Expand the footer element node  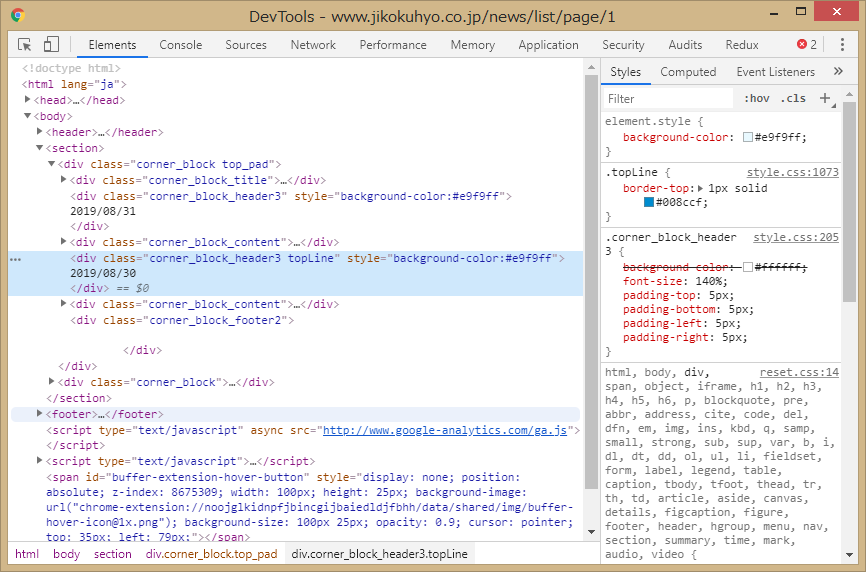(40, 414)
